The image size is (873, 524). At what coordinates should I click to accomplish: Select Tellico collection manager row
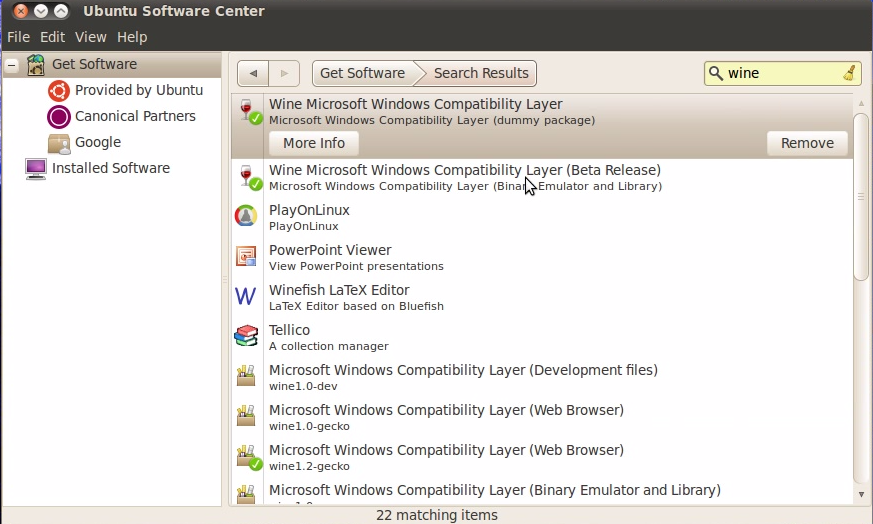click(542, 338)
